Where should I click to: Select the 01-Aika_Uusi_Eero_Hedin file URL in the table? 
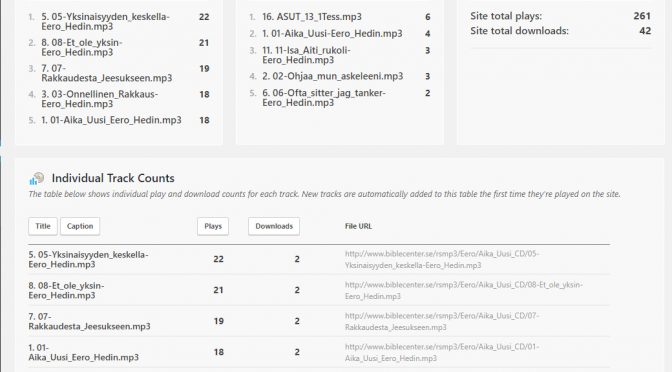click(x=442, y=352)
